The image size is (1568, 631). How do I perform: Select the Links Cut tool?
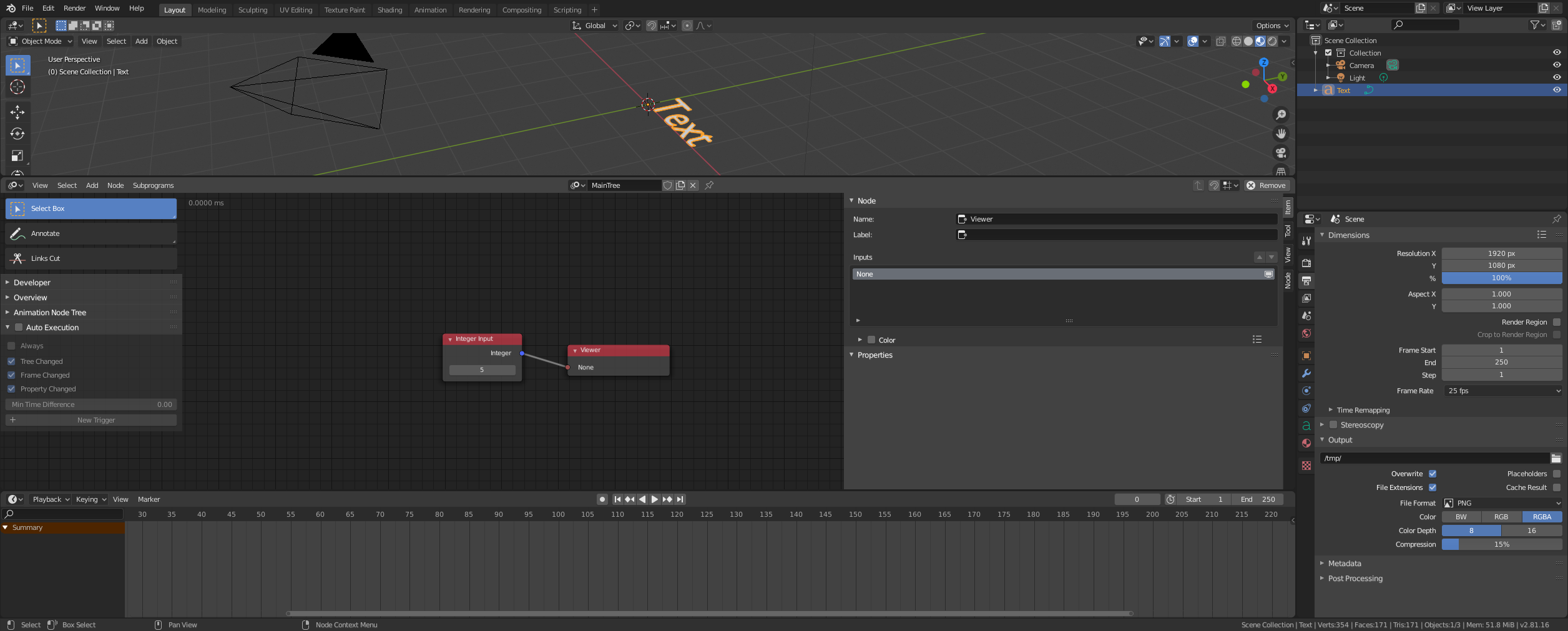pos(91,258)
